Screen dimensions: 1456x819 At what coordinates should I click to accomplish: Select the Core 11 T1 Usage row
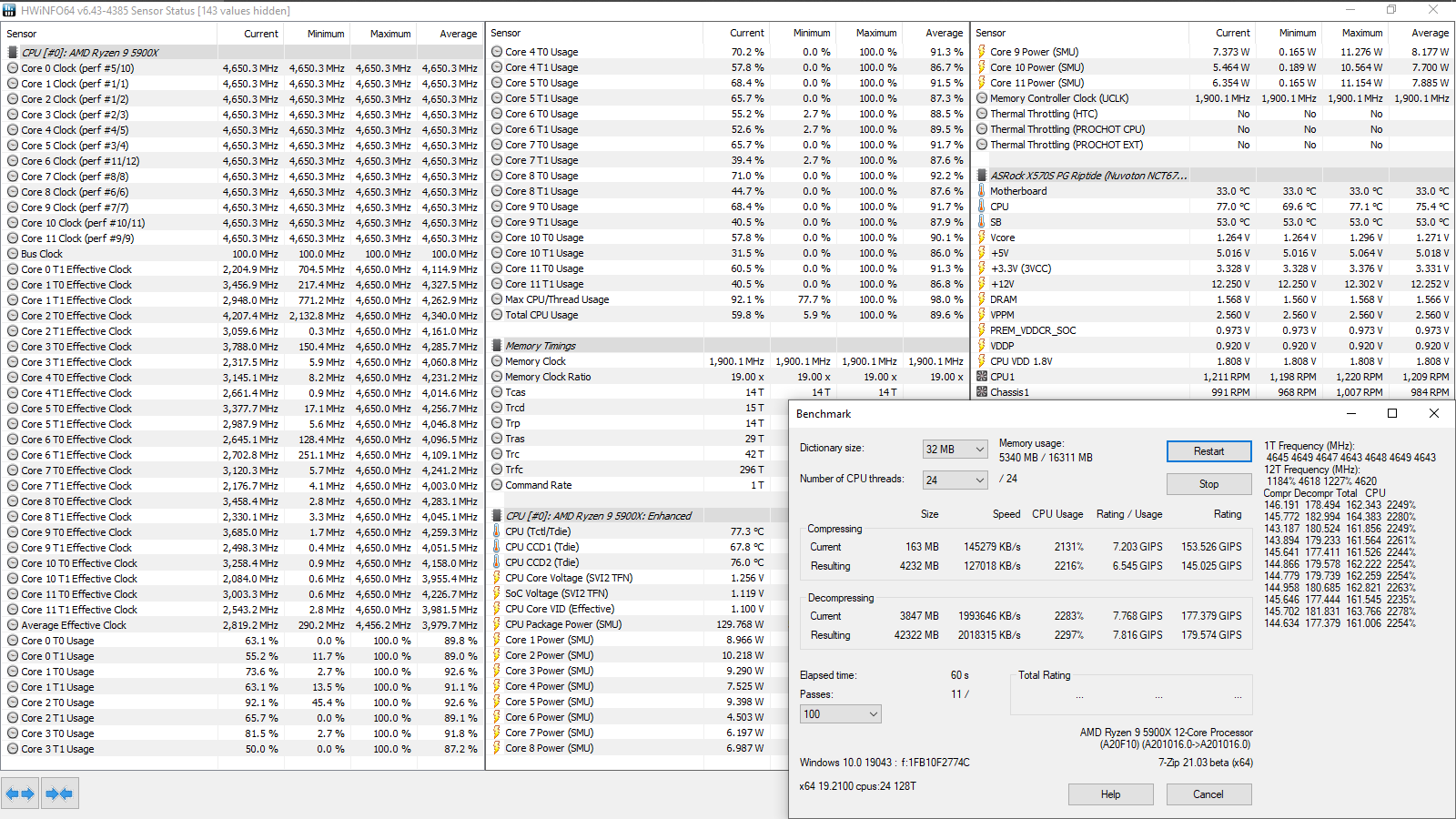point(727,284)
